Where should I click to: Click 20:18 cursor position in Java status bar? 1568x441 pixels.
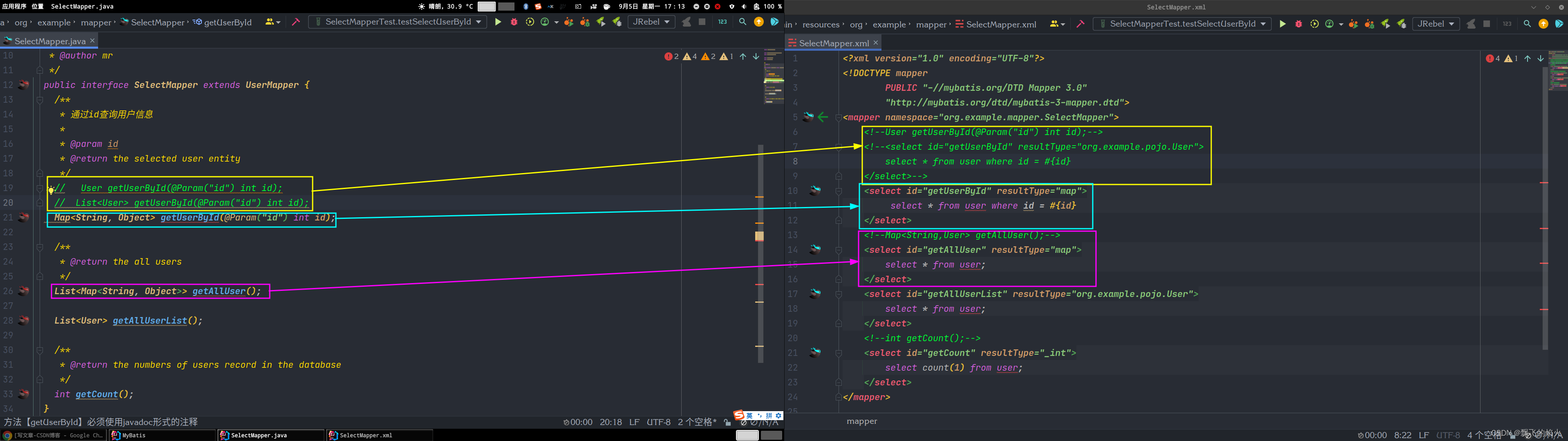(611, 422)
